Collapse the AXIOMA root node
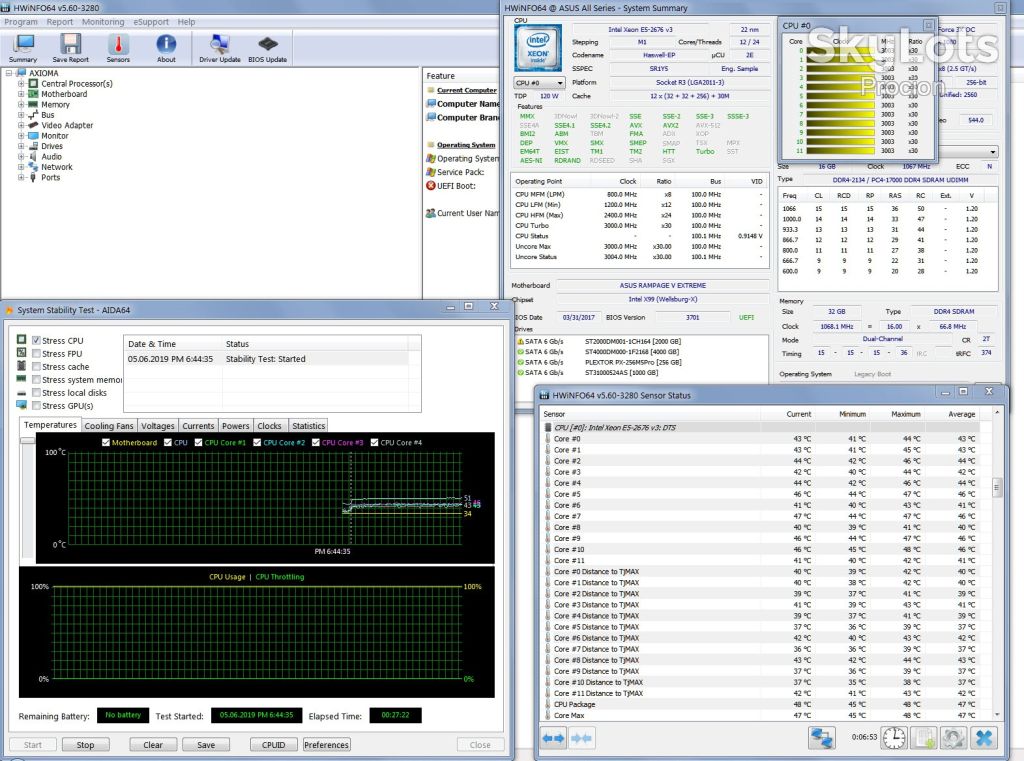The width and height of the screenshot is (1024, 761). [9, 73]
